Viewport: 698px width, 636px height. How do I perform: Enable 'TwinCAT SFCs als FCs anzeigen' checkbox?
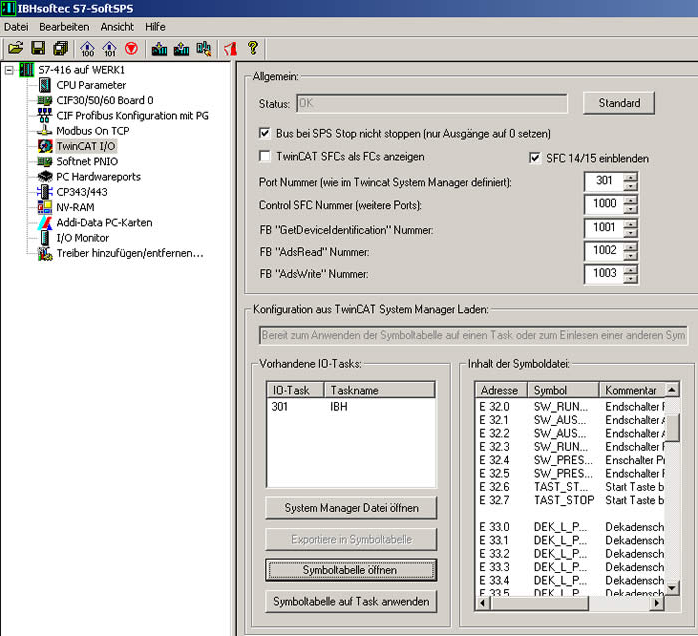coord(264,156)
